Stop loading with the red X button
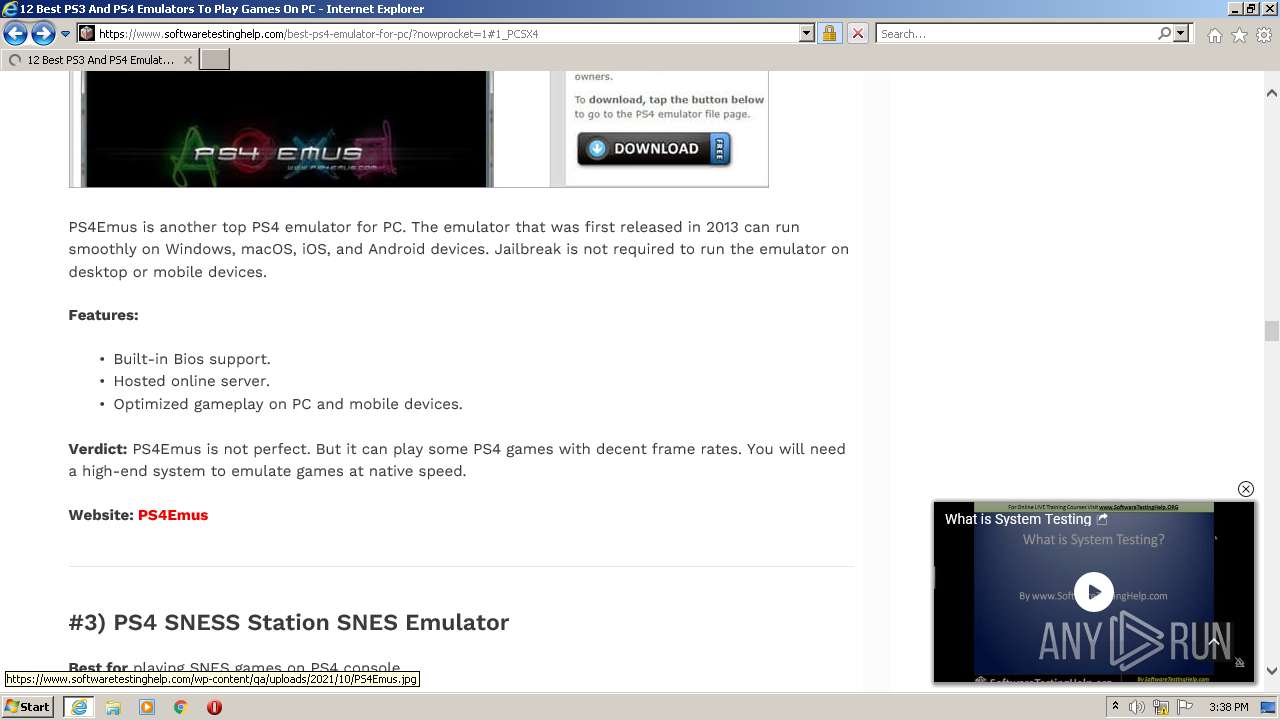 (857, 34)
